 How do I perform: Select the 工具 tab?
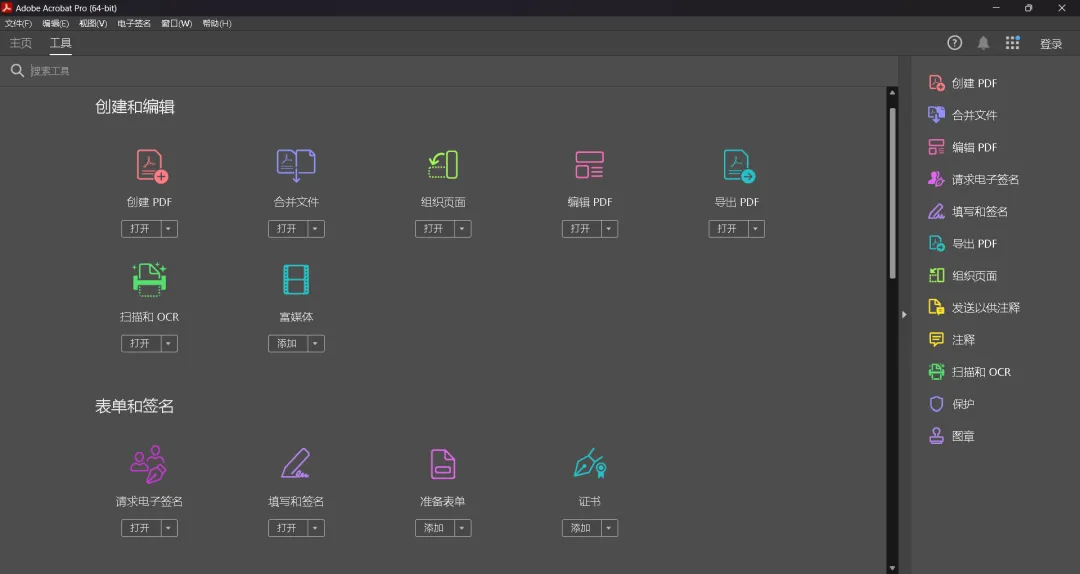61,43
